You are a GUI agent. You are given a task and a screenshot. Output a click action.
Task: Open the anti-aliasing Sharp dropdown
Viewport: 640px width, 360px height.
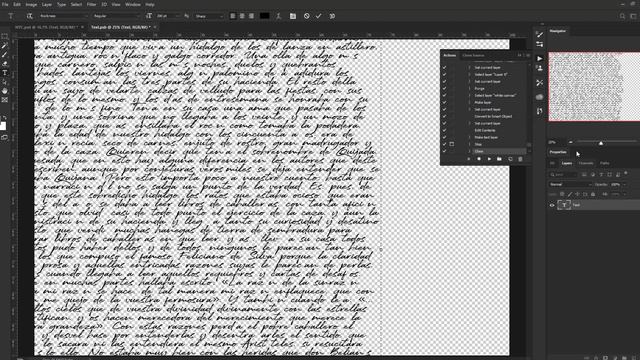(209, 16)
